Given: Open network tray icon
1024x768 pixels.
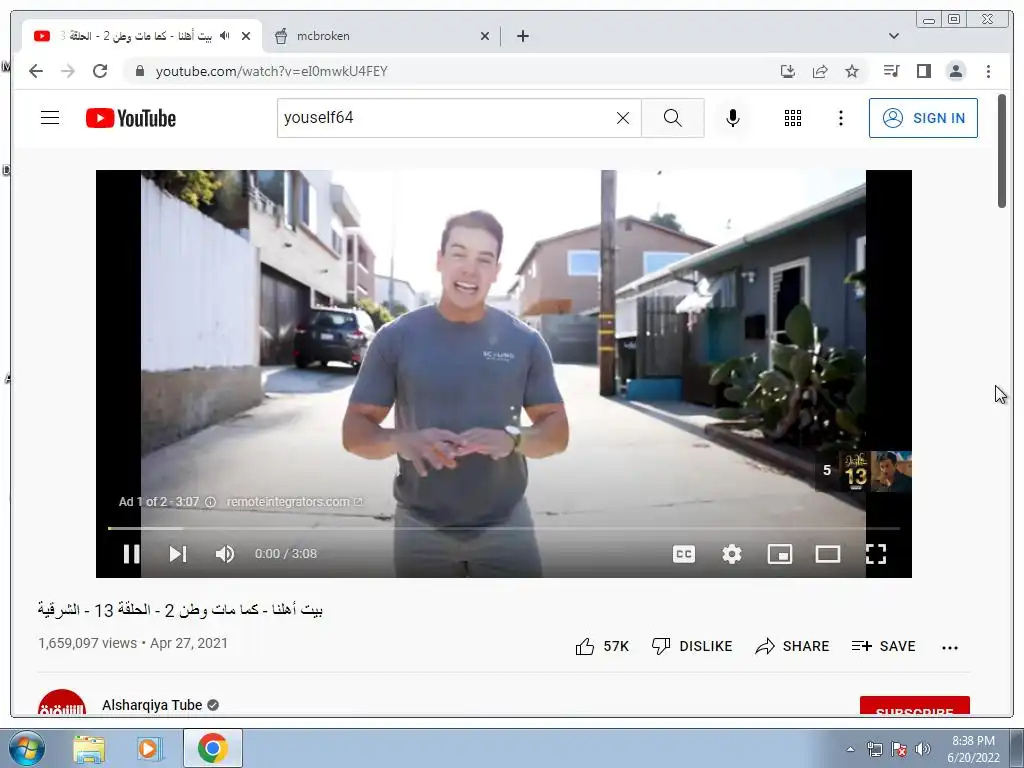Looking at the screenshot, I should click(x=874, y=749).
